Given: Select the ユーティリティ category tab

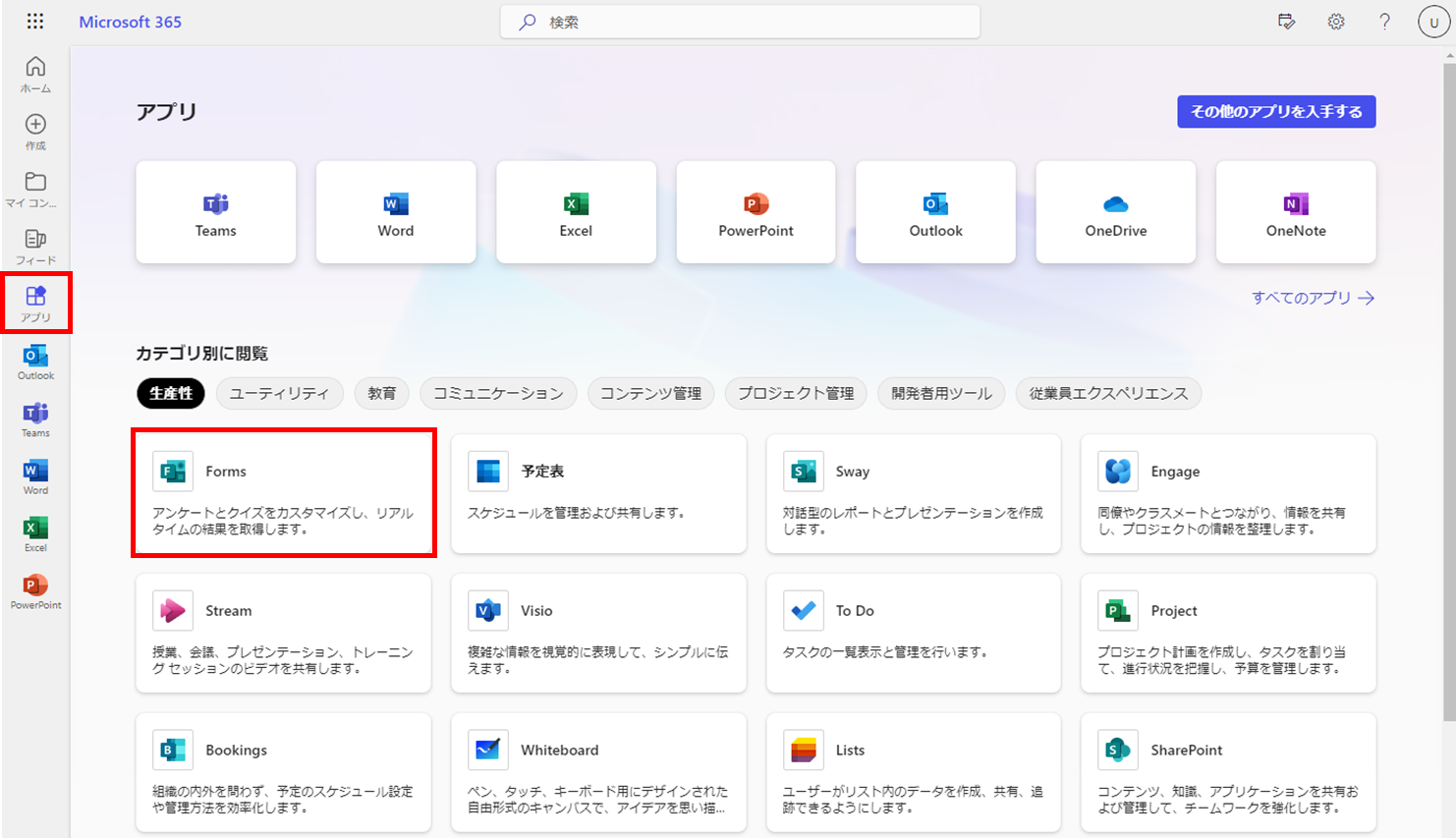Looking at the screenshot, I should (x=279, y=393).
